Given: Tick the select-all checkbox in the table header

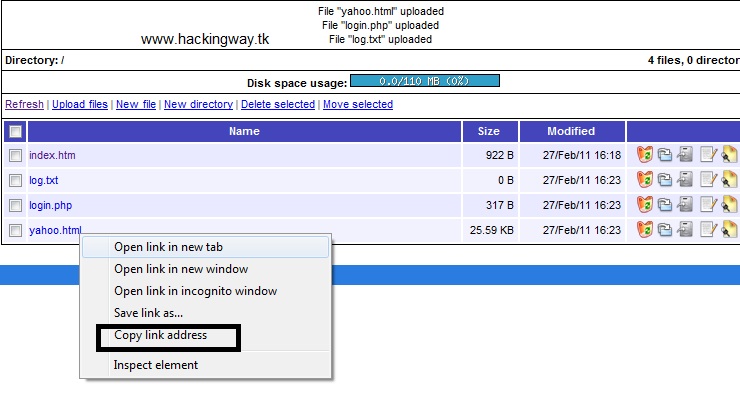Looking at the screenshot, I should coord(15,131).
